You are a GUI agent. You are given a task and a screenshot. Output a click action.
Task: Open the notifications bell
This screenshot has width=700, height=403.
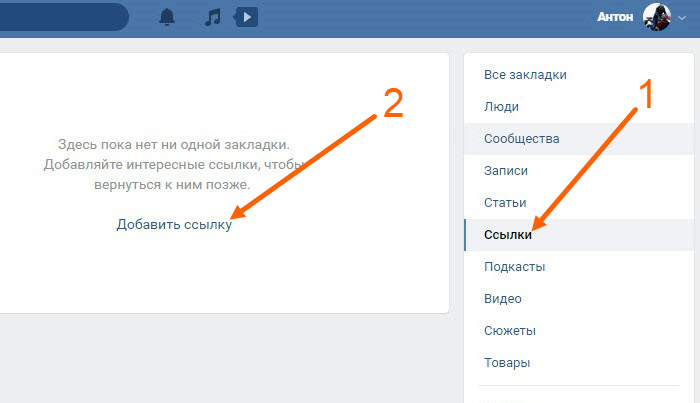167,17
